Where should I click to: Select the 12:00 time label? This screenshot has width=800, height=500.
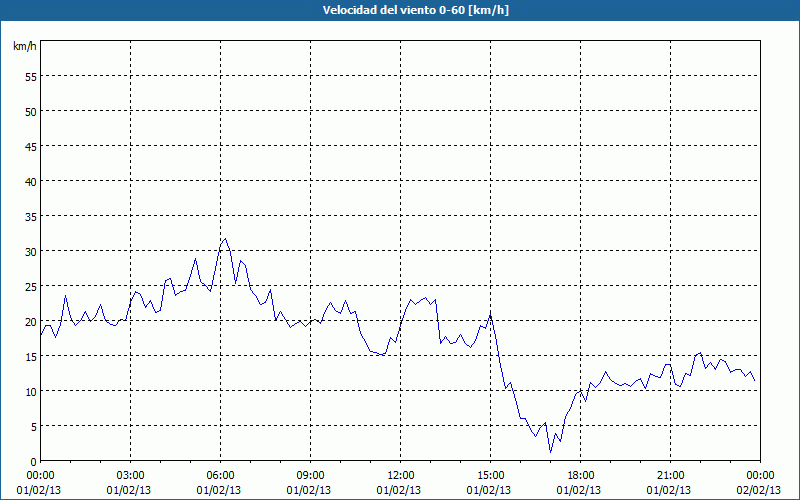401,476
